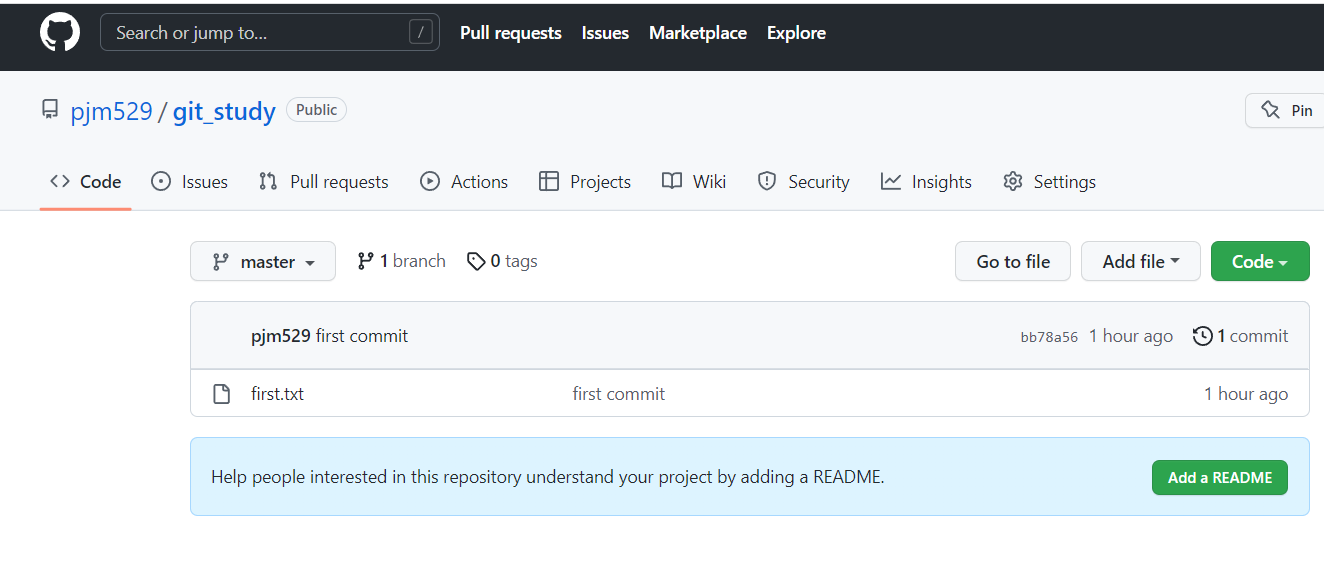Screen dimensions: 1324x563
Task: Click the GitHub Octocat logo
Action: pos(60,33)
